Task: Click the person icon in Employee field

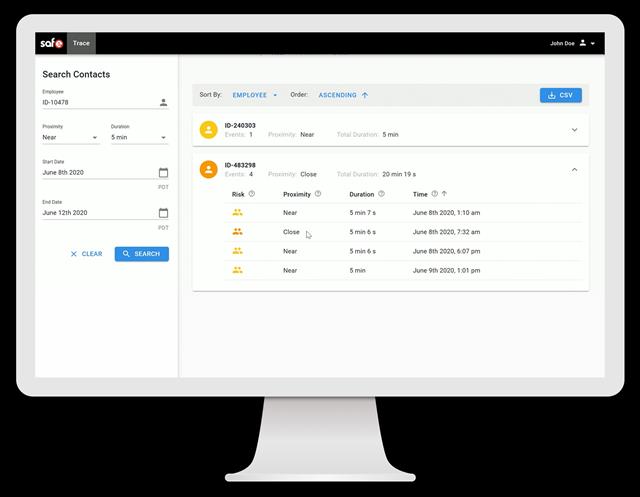Action: 163,102
